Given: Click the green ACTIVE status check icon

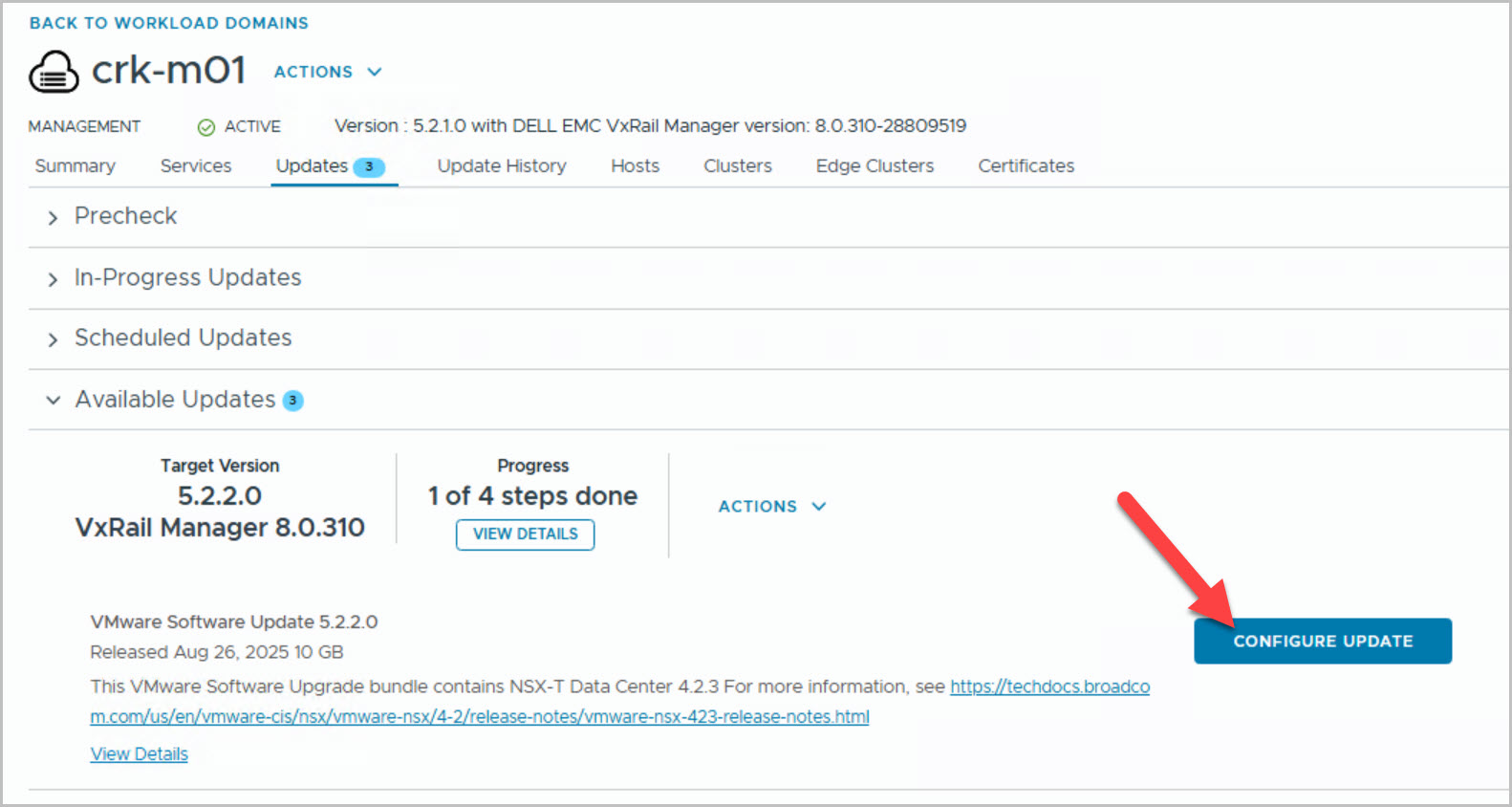Looking at the screenshot, I should point(205,127).
